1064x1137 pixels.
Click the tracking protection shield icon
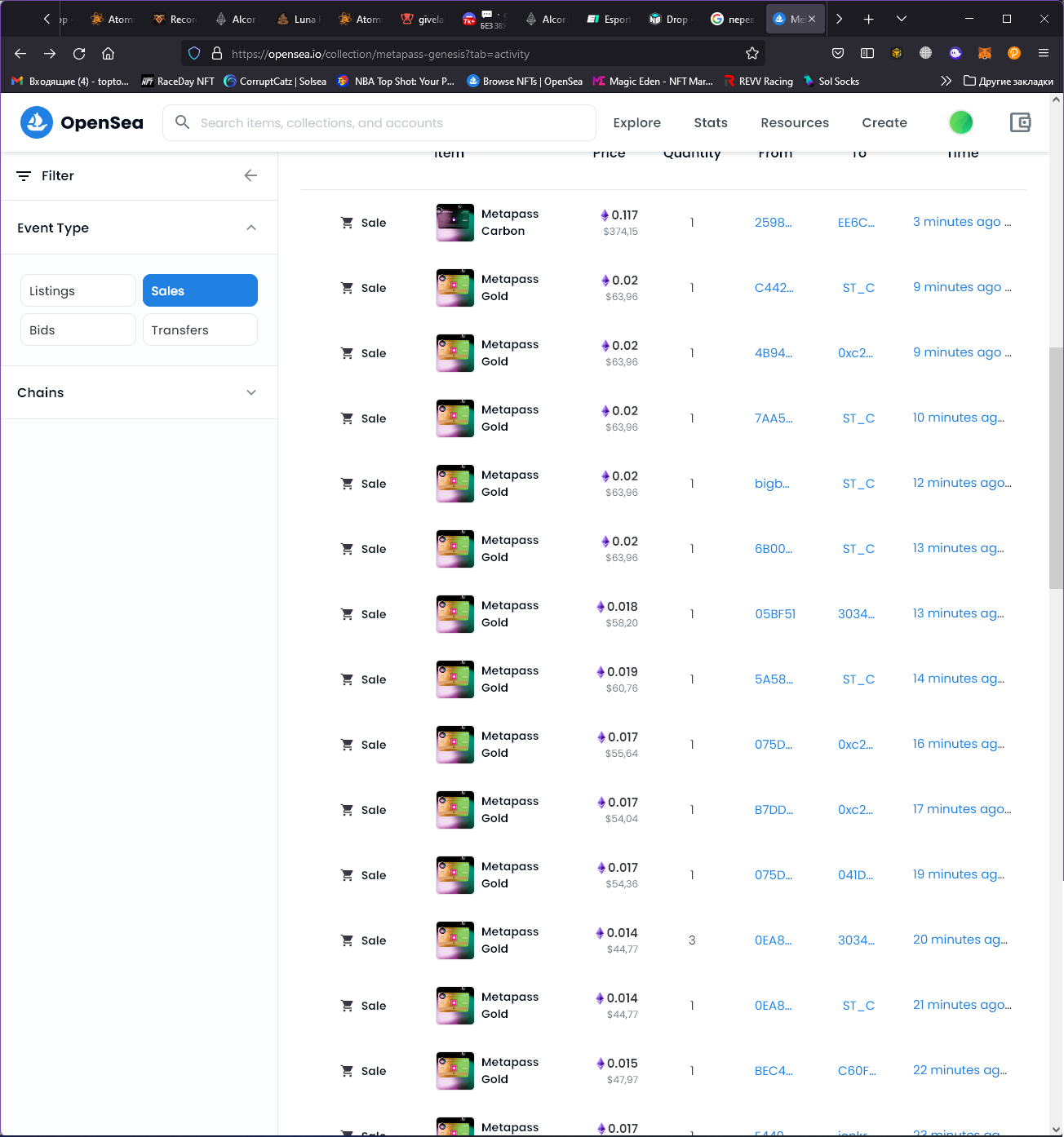(194, 54)
